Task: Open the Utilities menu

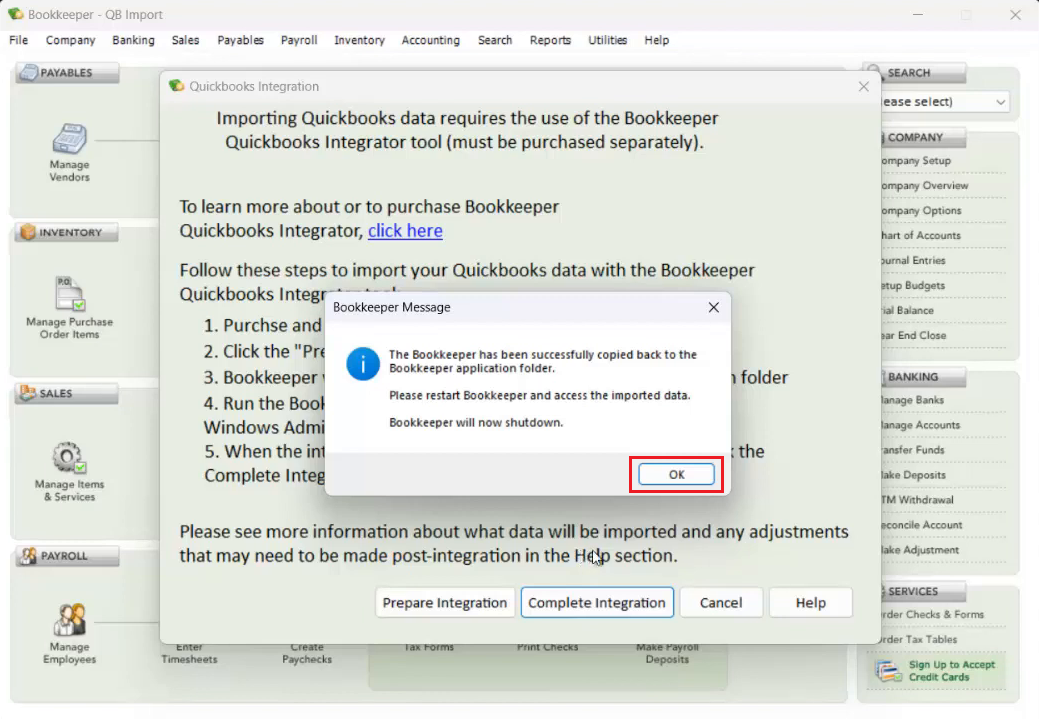Action: (608, 40)
